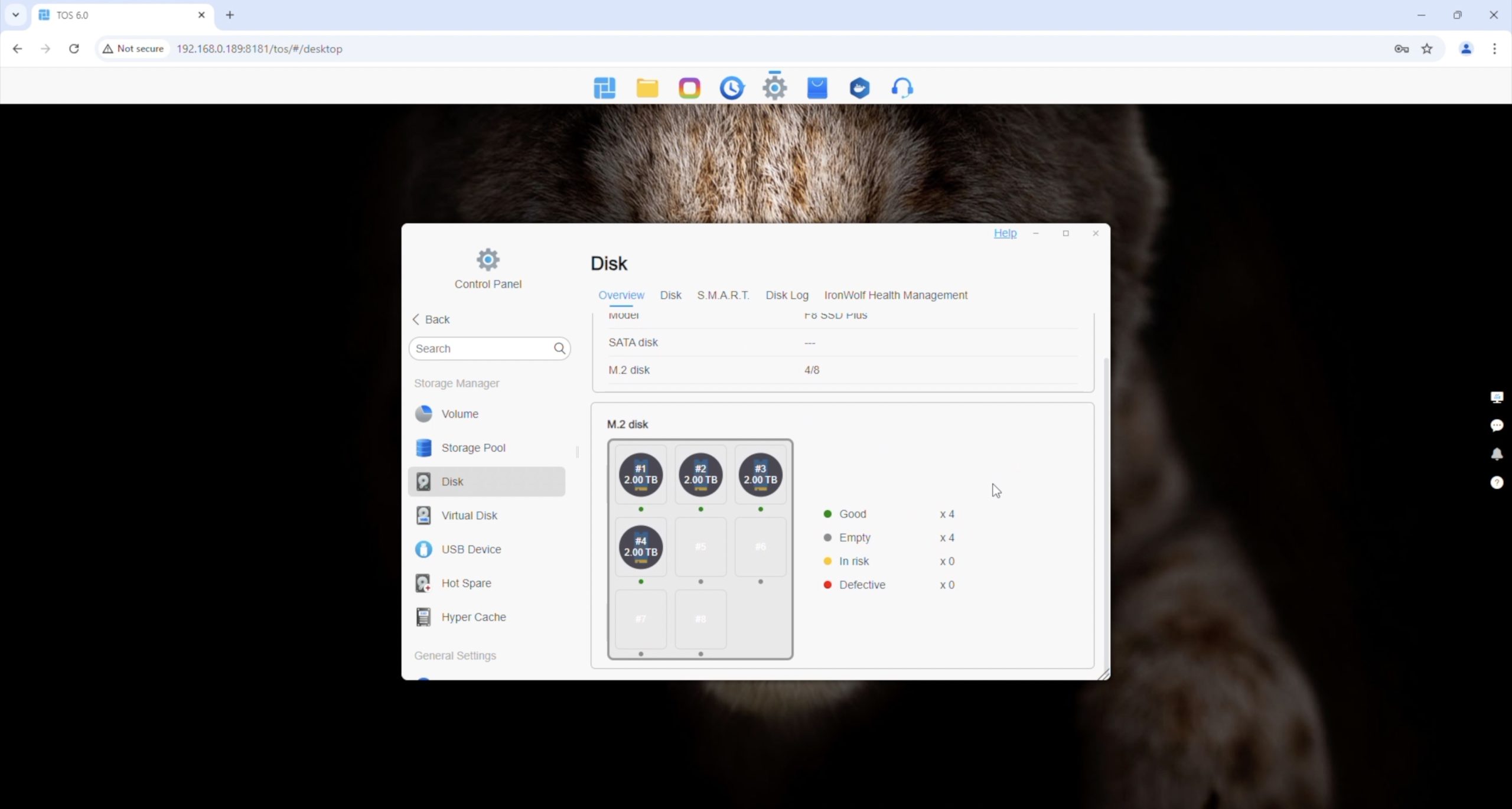
Task: Switch to the S.M.A.R.T. tab
Action: click(x=723, y=295)
